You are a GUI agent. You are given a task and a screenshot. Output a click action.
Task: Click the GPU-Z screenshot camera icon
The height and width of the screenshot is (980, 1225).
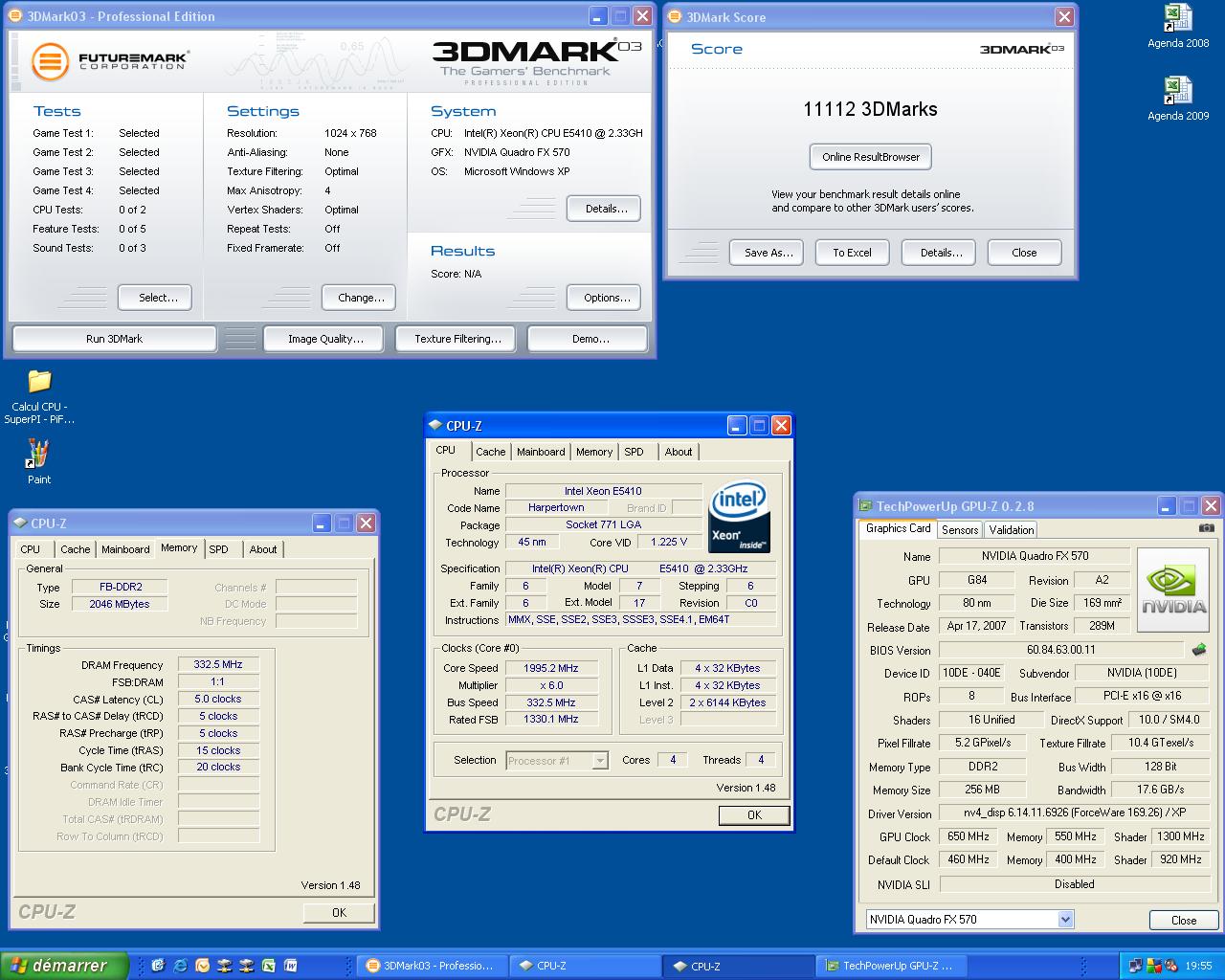pyautogui.click(x=1207, y=528)
